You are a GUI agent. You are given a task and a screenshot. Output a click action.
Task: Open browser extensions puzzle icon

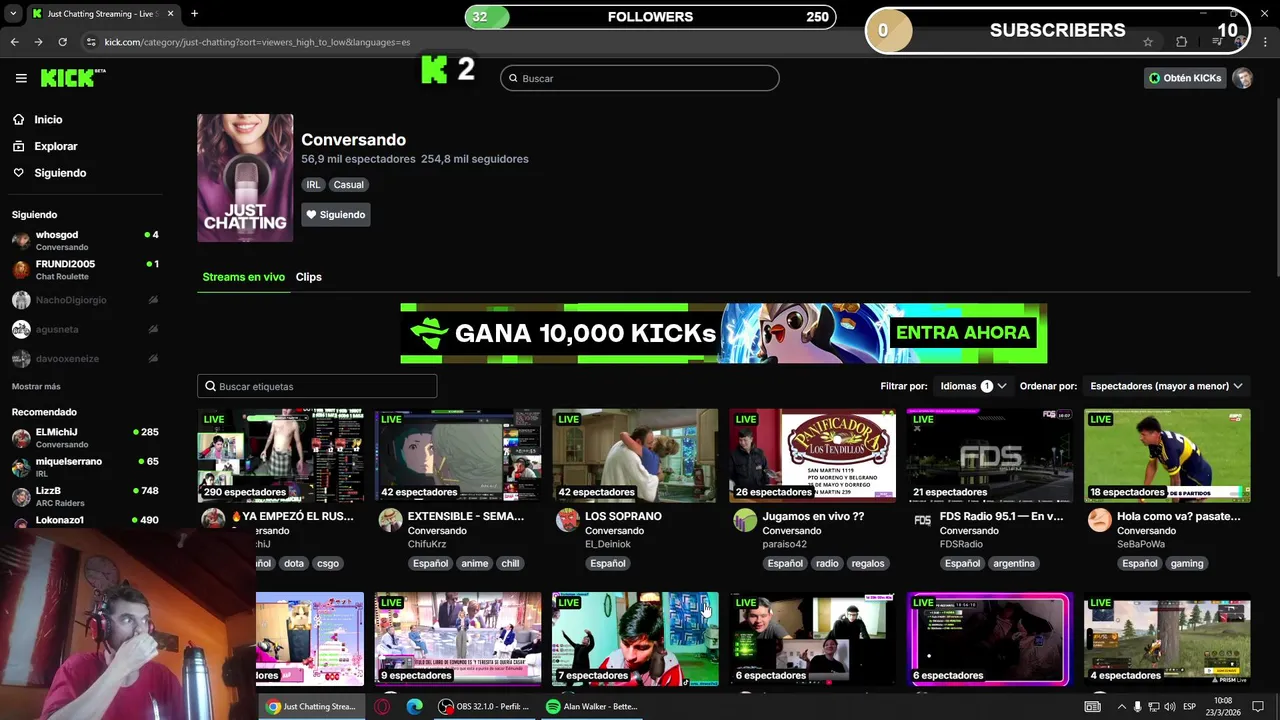[x=1181, y=42]
